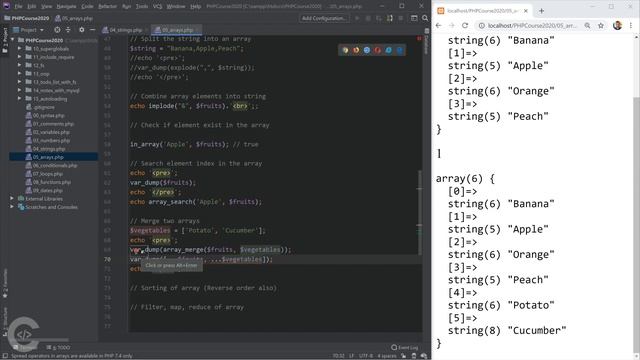The width and height of the screenshot is (640, 360).
Task: Click the Chrome address bar URL
Action: 532,25
